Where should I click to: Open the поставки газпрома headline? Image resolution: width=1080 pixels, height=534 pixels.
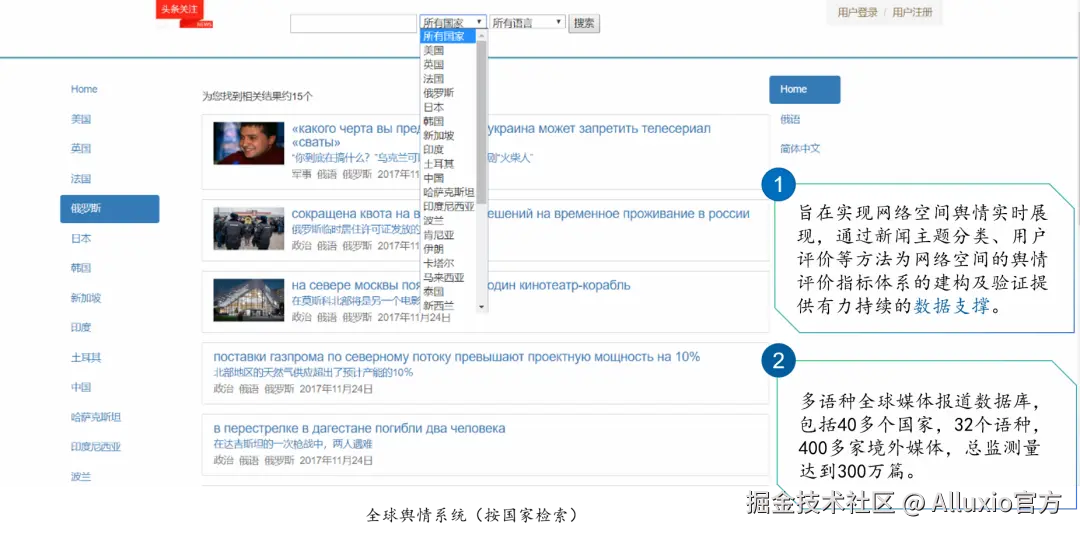[x=457, y=357]
